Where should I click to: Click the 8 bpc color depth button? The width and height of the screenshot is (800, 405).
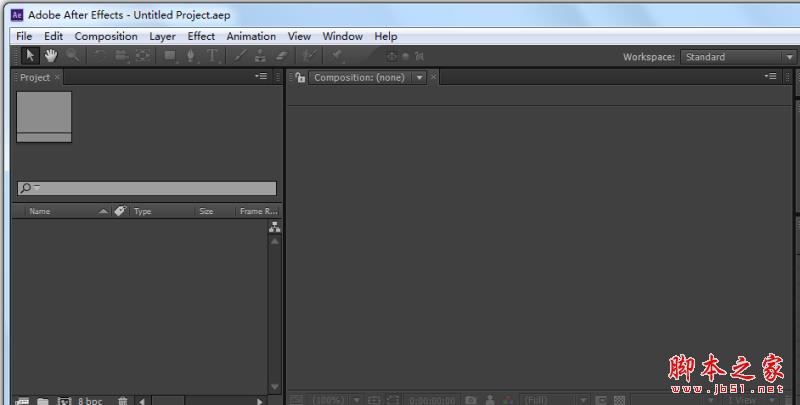[x=90, y=401]
